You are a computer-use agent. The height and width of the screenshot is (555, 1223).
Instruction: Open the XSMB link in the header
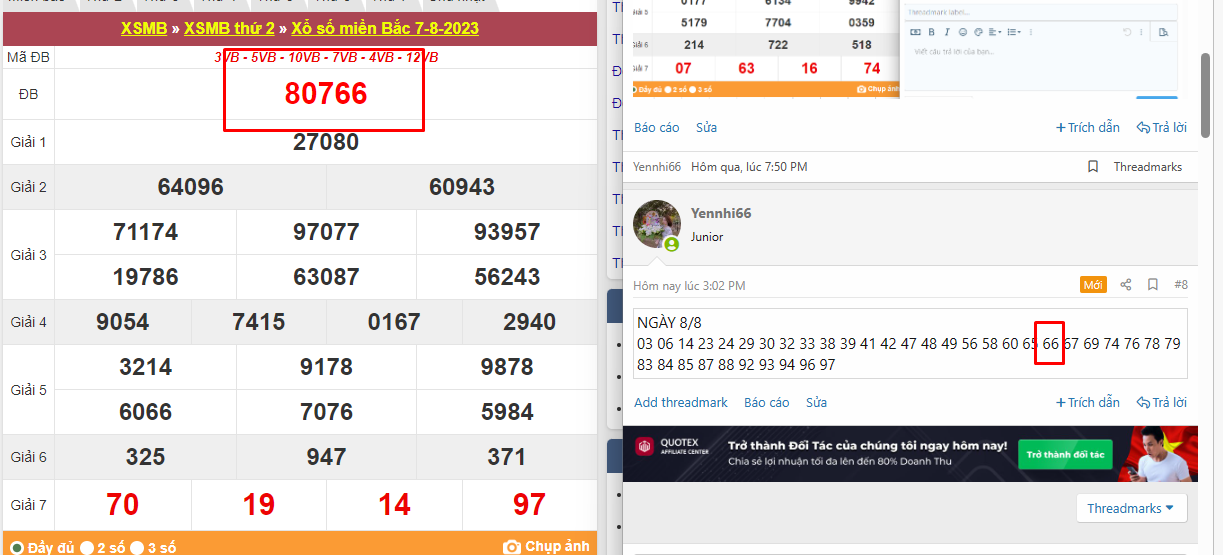point(144,28)
